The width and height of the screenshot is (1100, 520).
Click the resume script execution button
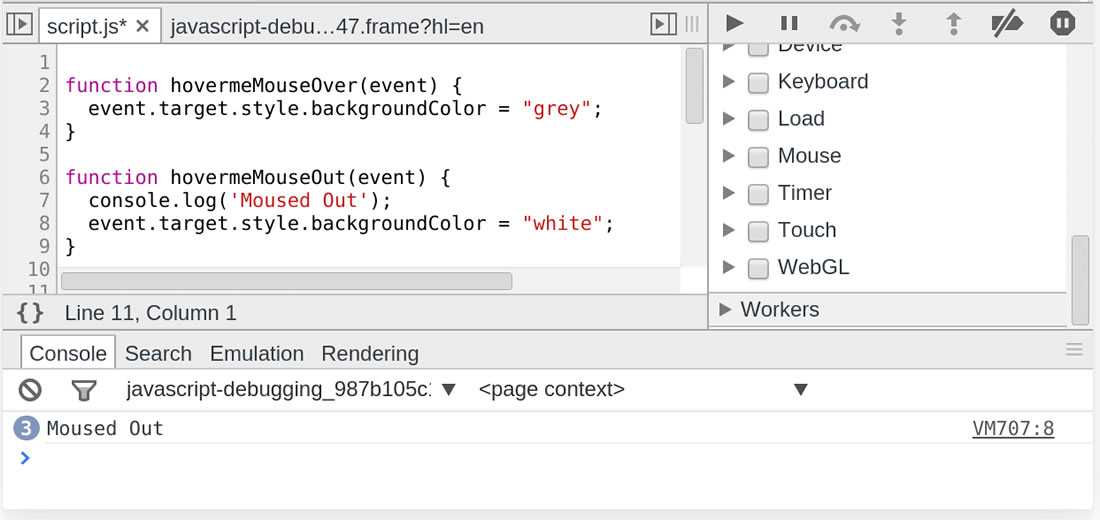coord(735,23)
